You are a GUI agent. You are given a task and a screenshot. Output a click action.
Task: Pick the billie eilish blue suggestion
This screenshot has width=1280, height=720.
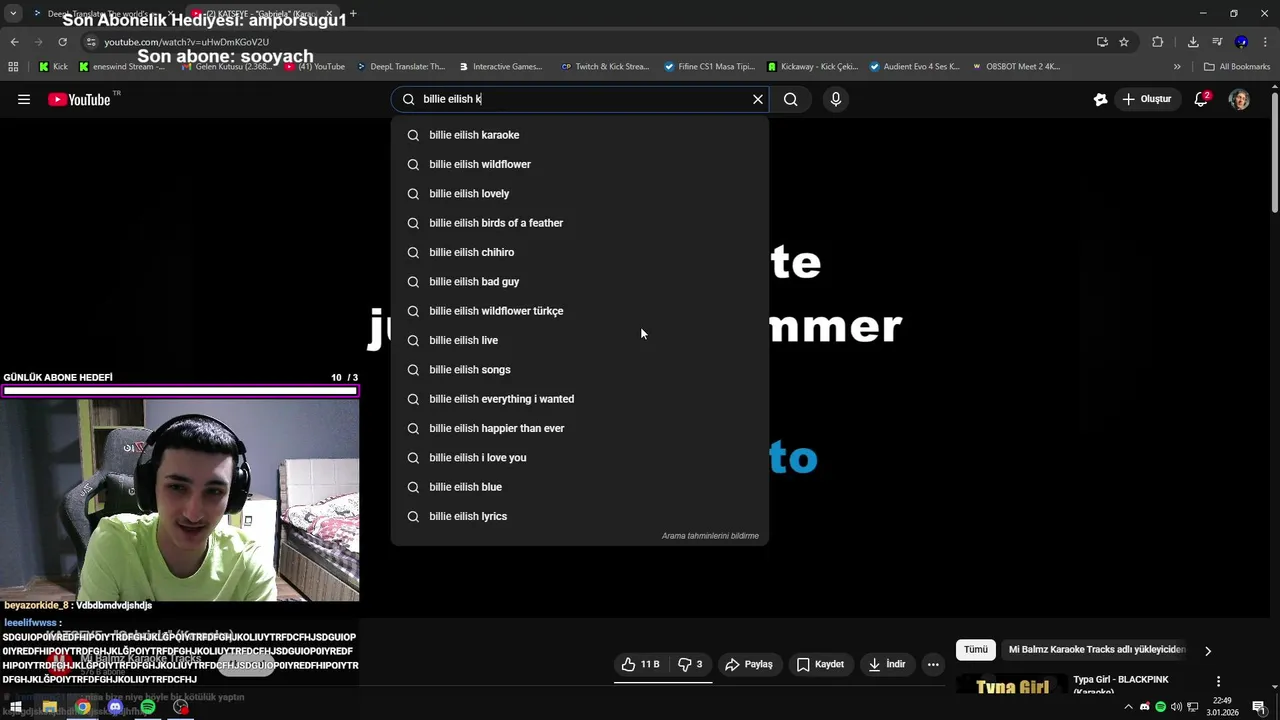coord(580,487)
